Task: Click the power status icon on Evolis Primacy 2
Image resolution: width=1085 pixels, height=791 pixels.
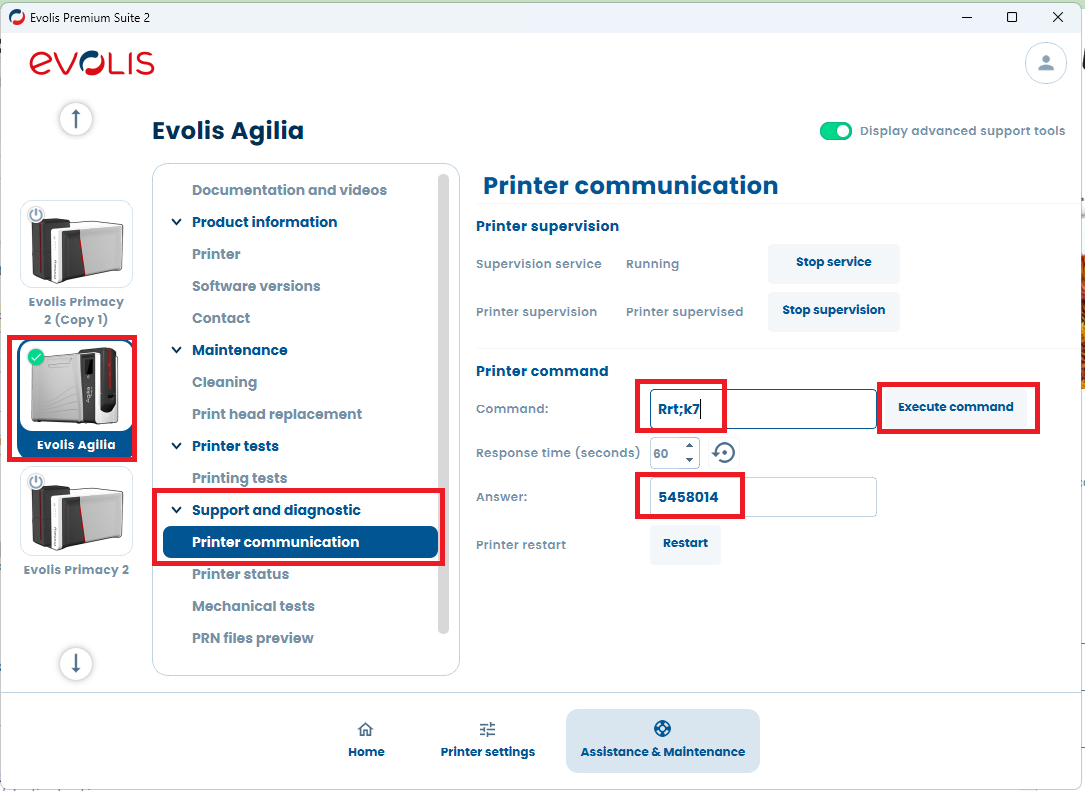Action: [36, 481]
